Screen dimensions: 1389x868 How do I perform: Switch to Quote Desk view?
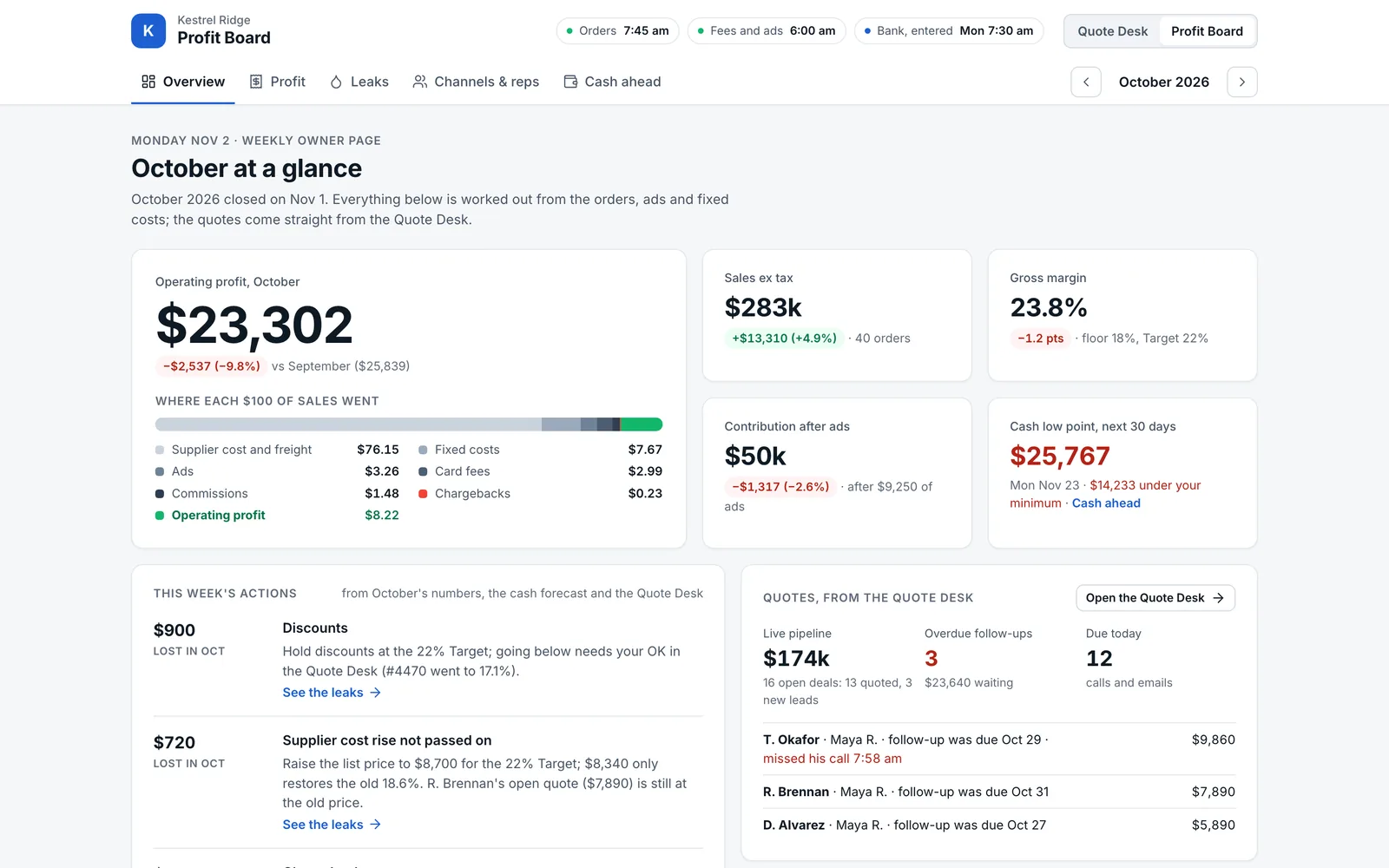[x=1112, y=31]
